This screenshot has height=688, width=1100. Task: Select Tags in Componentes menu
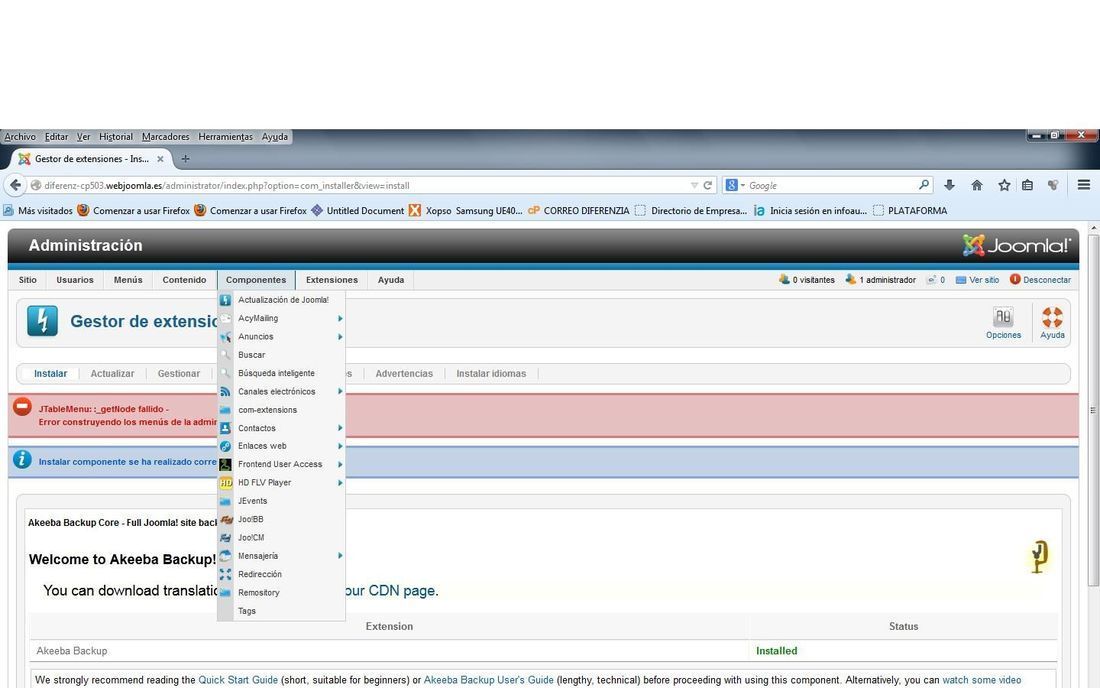[x=247, y=611]
